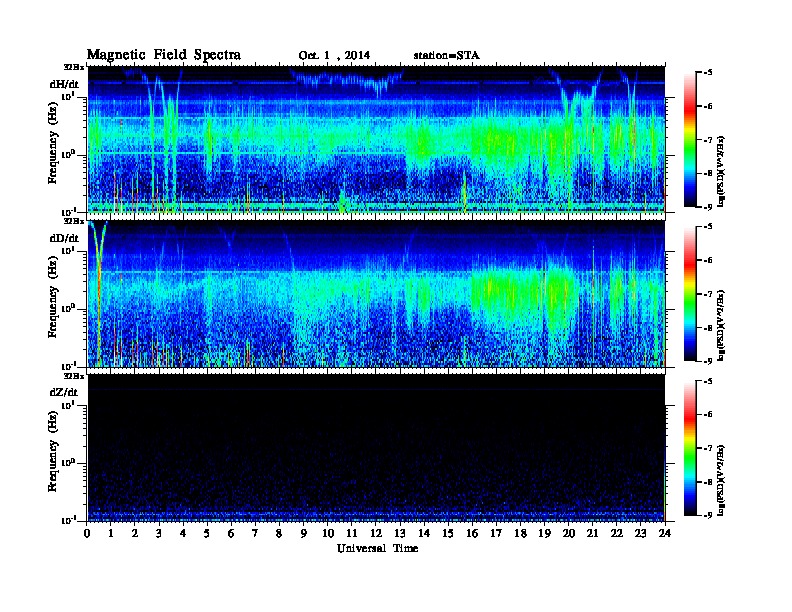Click the "17" hour tick label
The width and height of the screenshot is (792, 612).
(x=496, y=534)
